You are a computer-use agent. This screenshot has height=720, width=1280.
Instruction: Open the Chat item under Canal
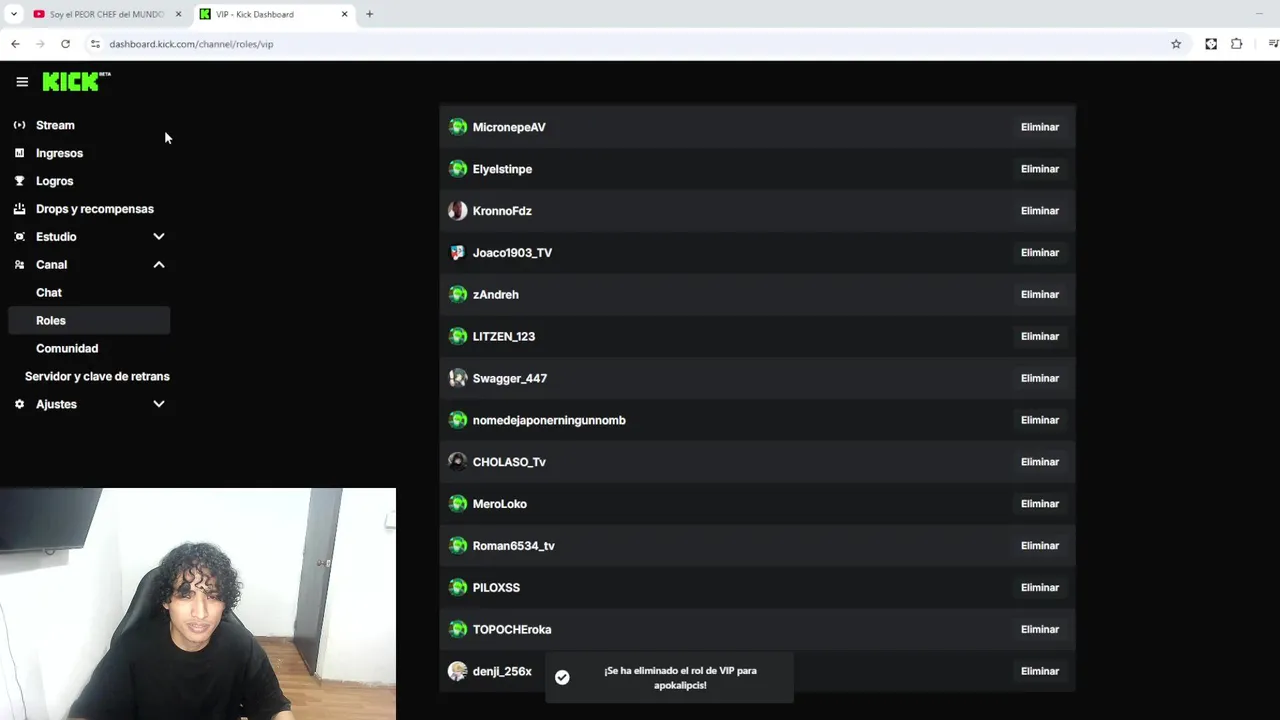[49, 293]
